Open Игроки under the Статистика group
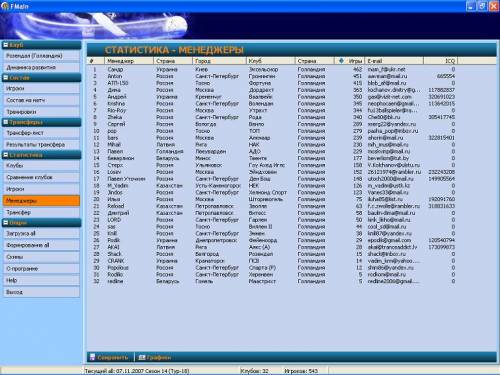 [41, 189]
